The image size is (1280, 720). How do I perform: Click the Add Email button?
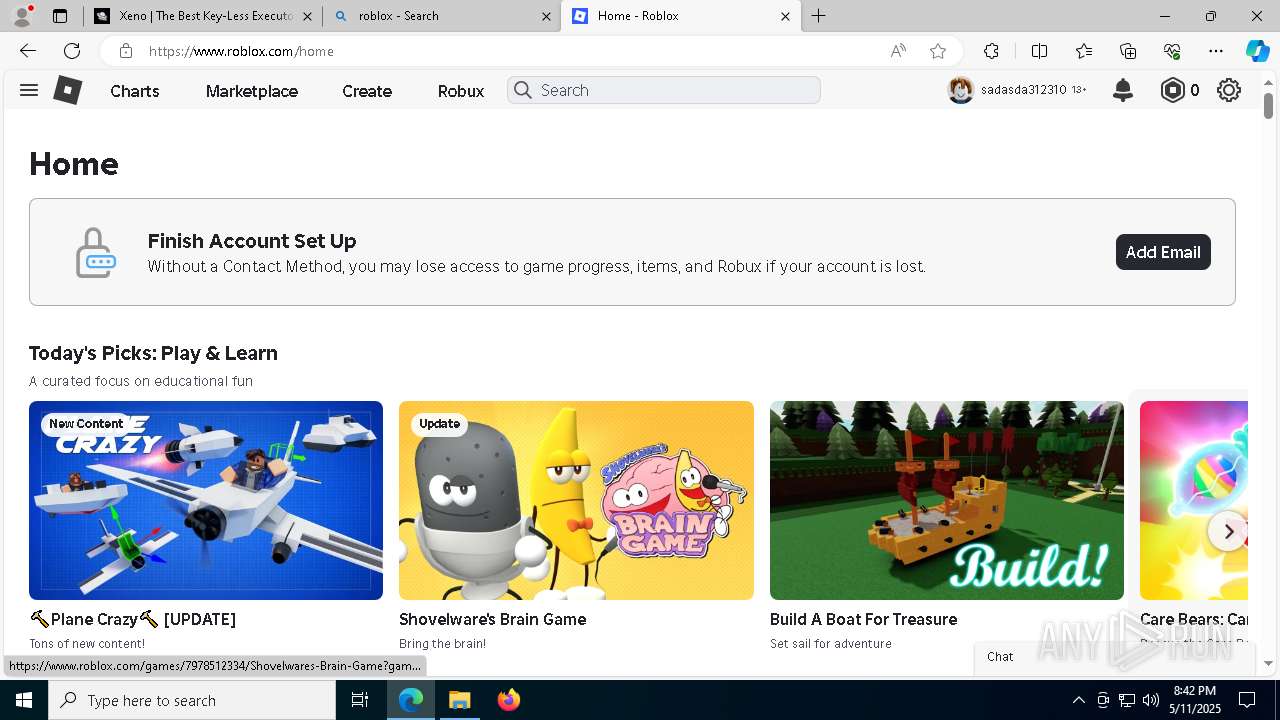tap(1163, 252)
